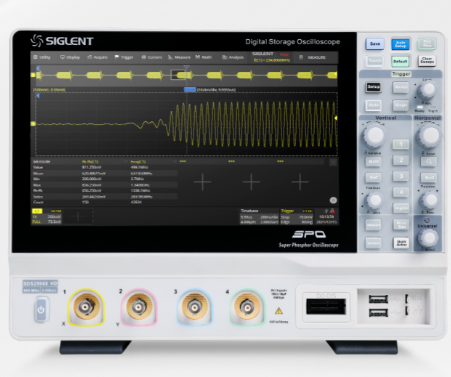
Task: Click the power button icon
Action: tap(41, 310)
